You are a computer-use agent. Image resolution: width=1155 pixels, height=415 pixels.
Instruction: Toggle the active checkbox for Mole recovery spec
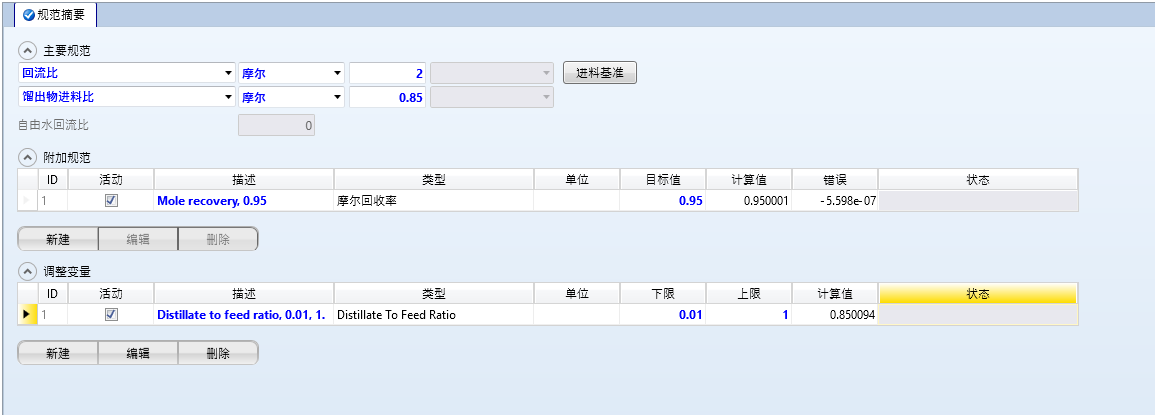coord(111,201)
